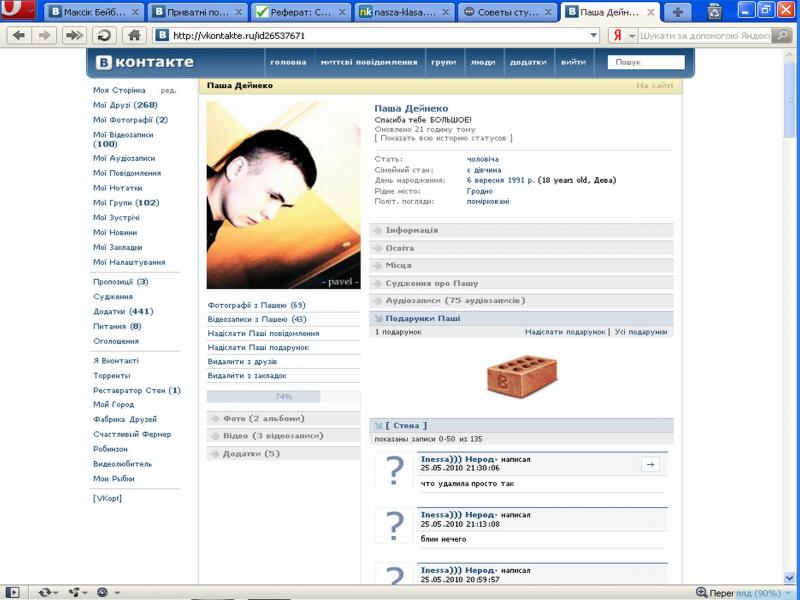Image resolution: width=800 pixels, height=600 pixels.
Task: Expand the Освіта section
Action: click(x=400, y=248)
